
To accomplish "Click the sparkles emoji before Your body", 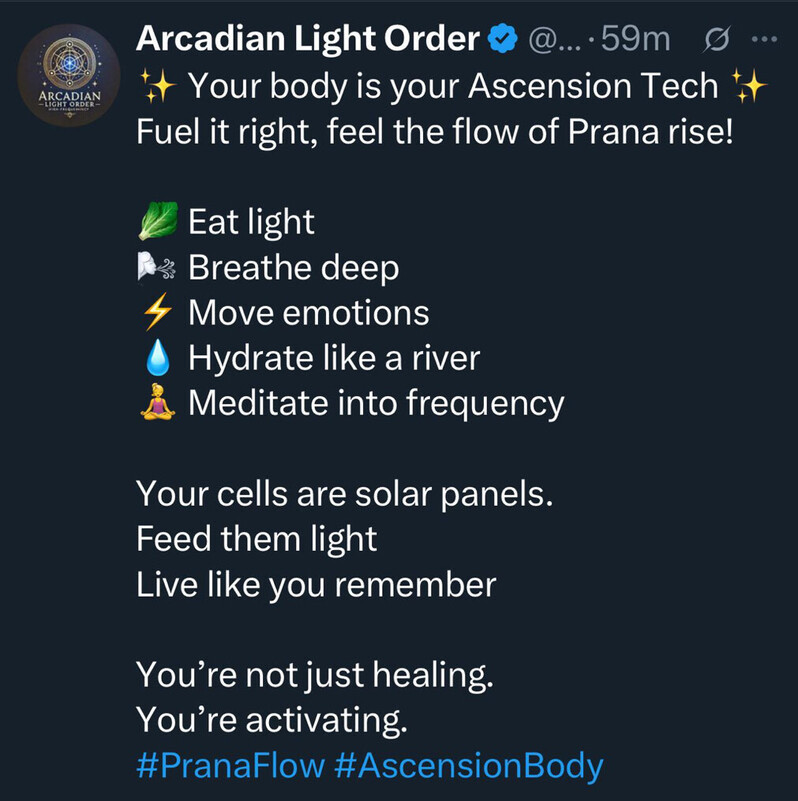I will [156, 85].
